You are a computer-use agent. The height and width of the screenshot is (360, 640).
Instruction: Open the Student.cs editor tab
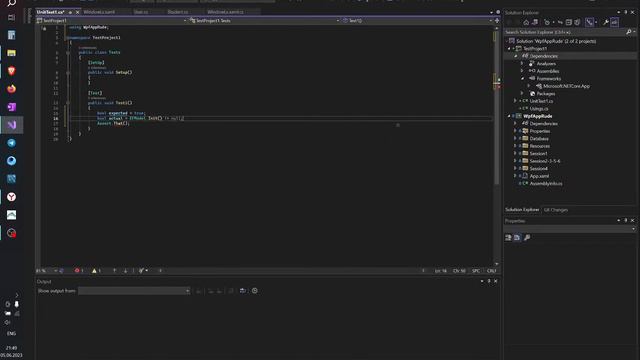coord(178,12)
